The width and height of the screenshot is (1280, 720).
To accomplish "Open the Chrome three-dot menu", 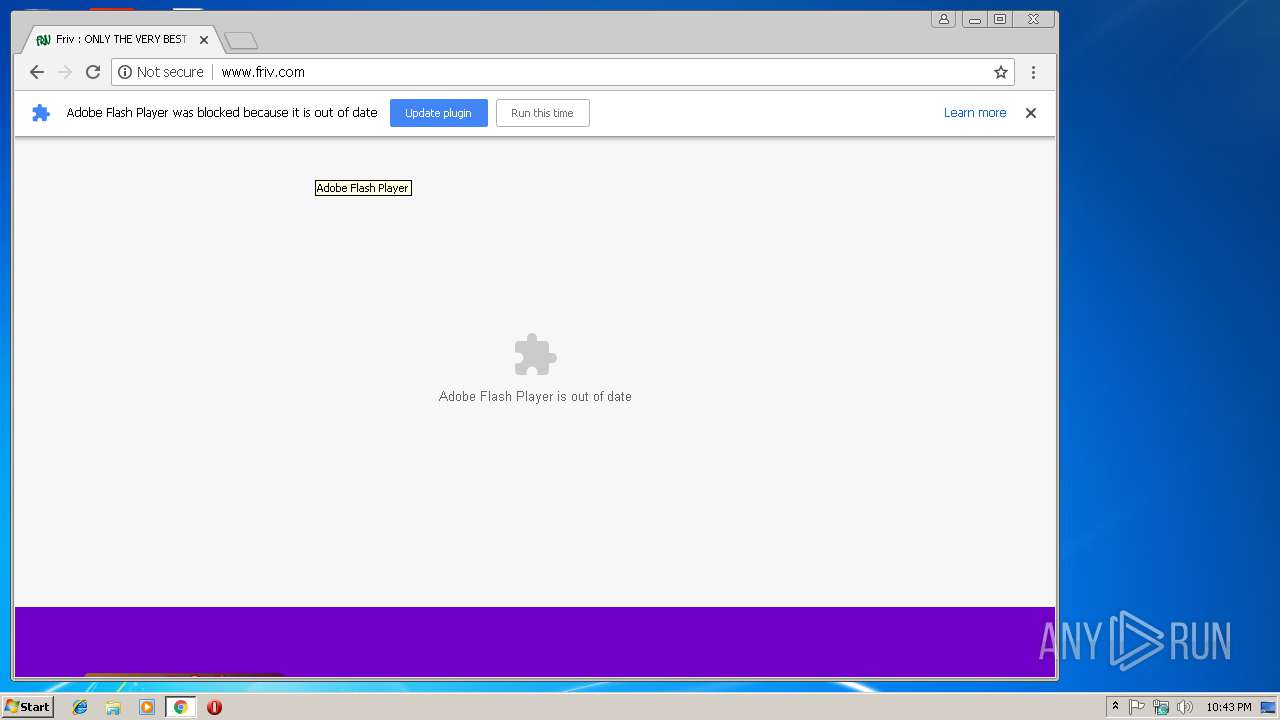I will [1033, 72].
